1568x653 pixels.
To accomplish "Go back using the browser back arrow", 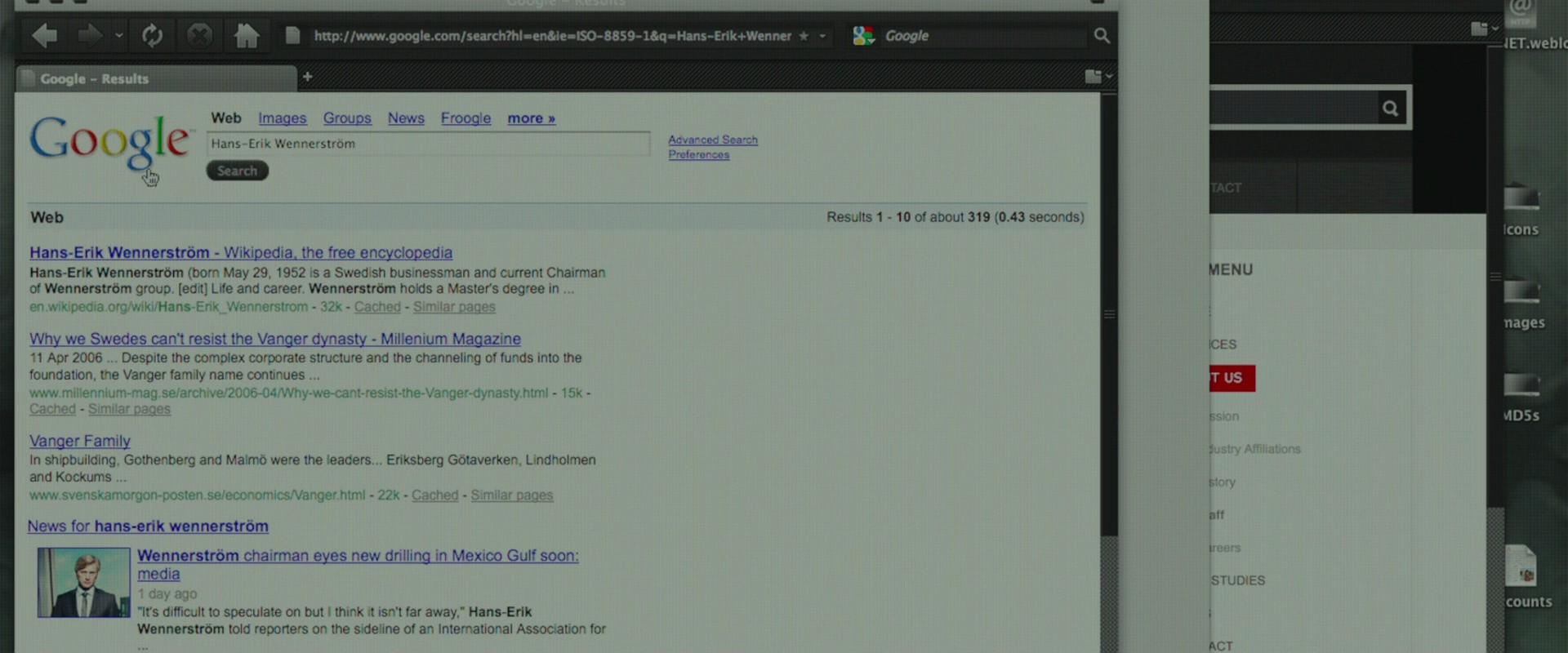I will point(45,35).
